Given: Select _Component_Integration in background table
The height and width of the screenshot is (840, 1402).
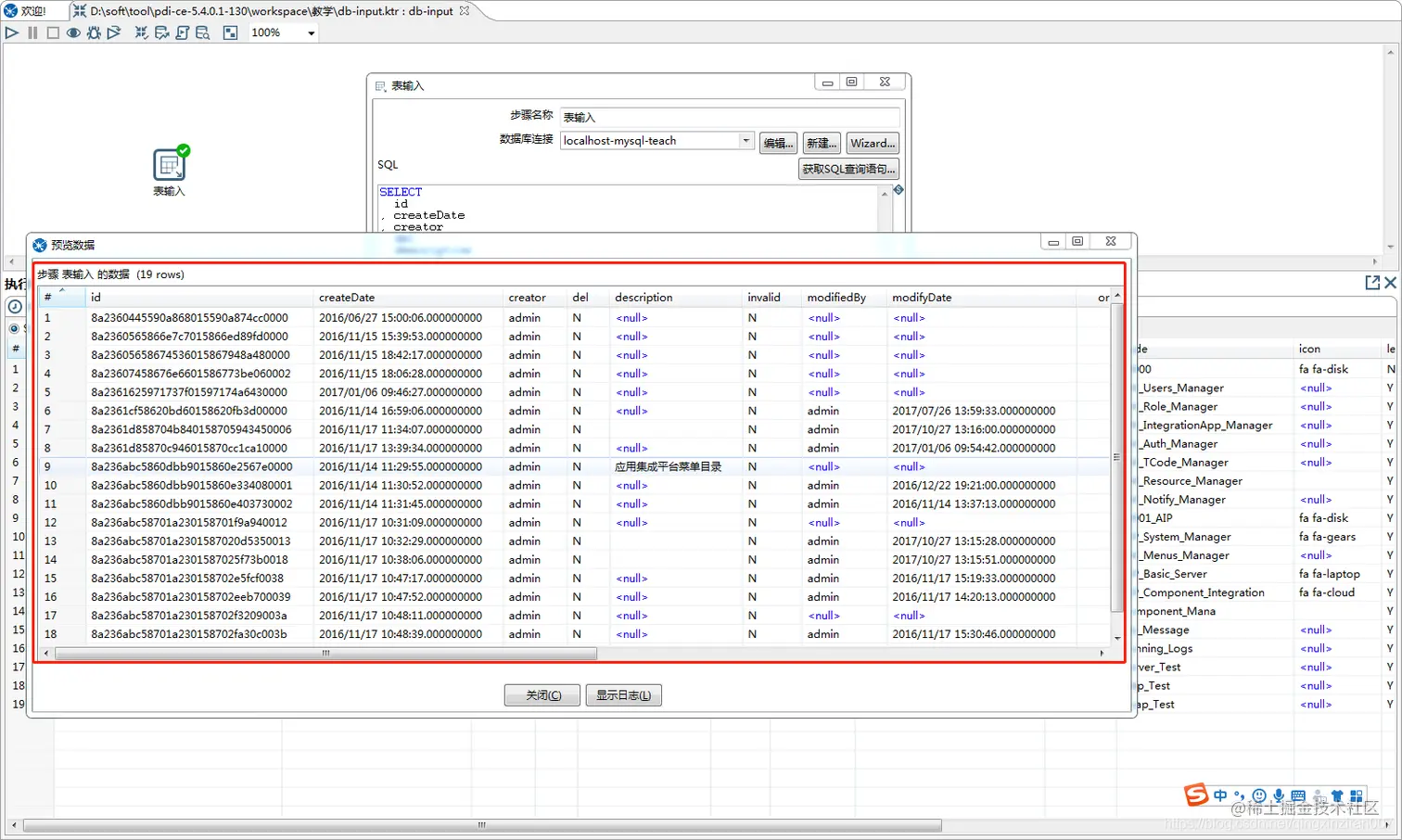Looking at the screenshot, I should 1203,592.
